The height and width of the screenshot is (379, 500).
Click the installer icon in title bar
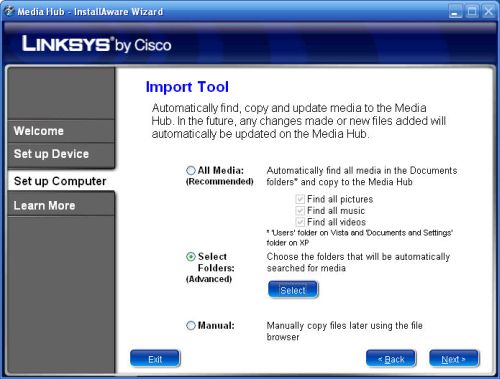(x=9, y=11)
